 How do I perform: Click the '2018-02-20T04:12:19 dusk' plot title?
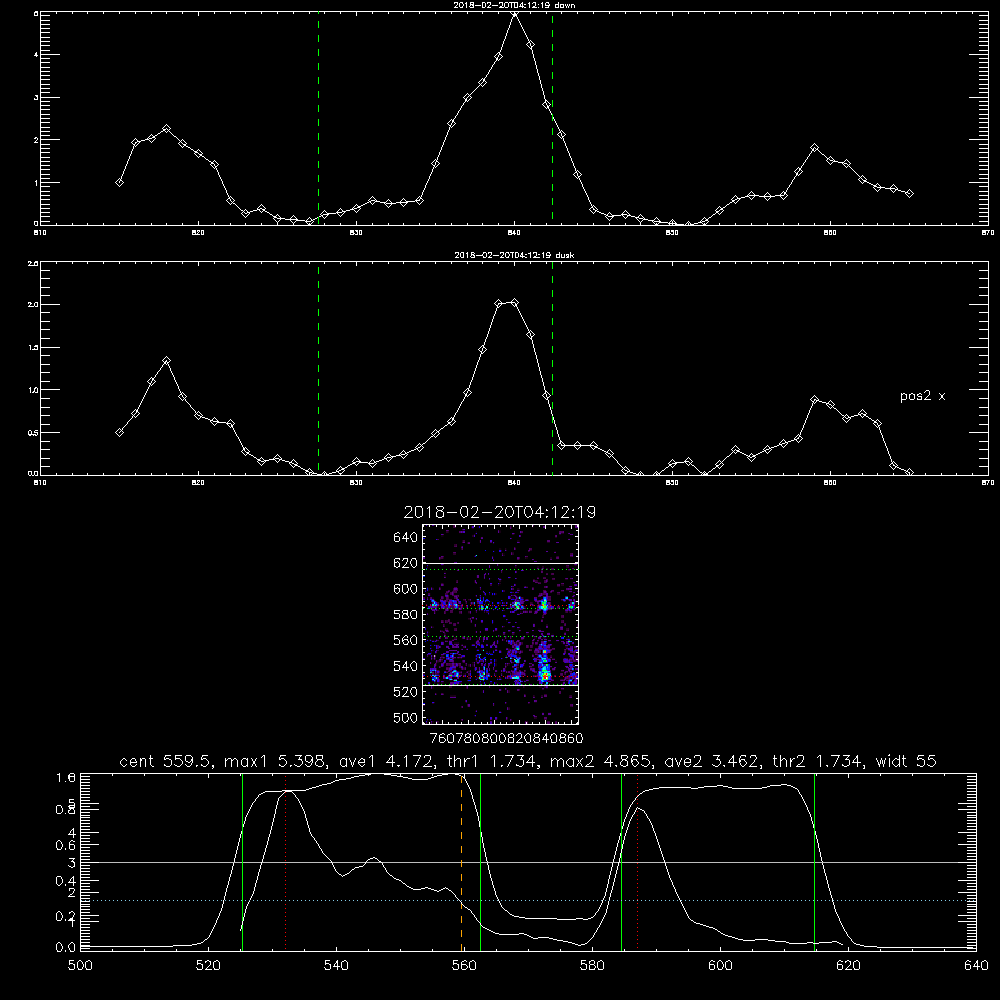click(x=514, y=255)
